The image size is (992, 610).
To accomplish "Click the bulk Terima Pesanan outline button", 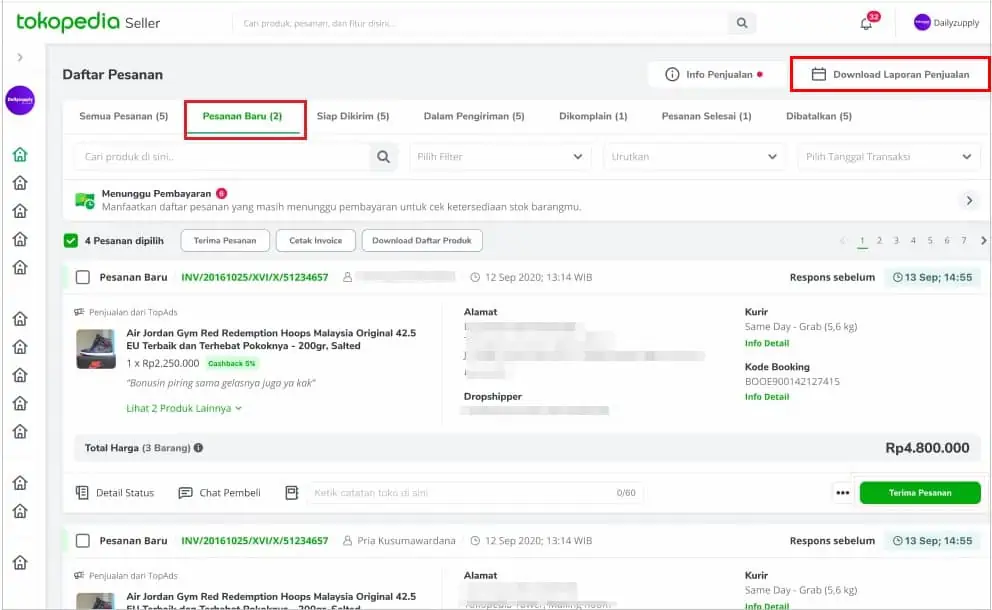I will (x=225, y=240).
